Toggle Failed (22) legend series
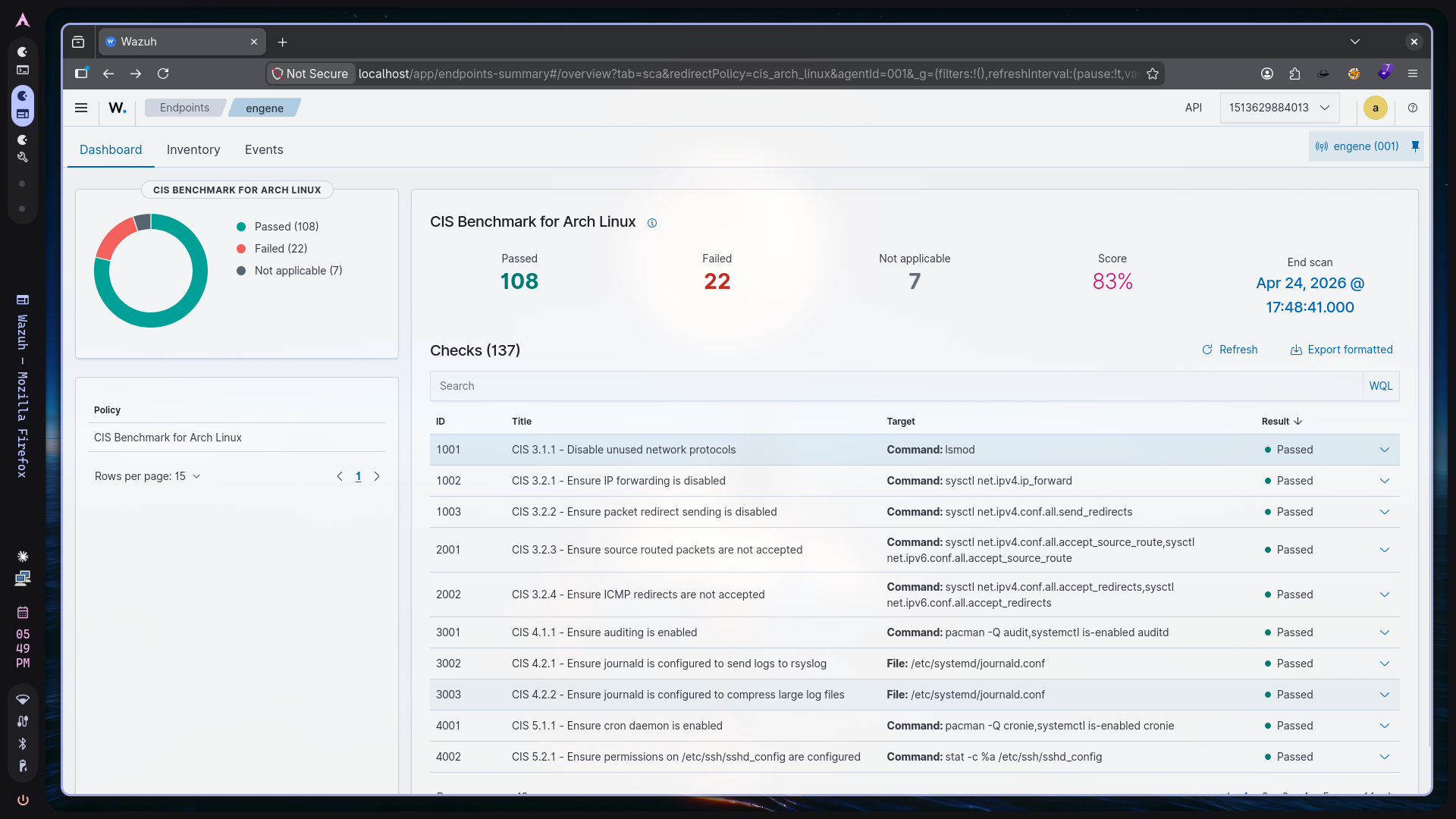The height and width of the screenshot is (819, 1456). point(280,249)
